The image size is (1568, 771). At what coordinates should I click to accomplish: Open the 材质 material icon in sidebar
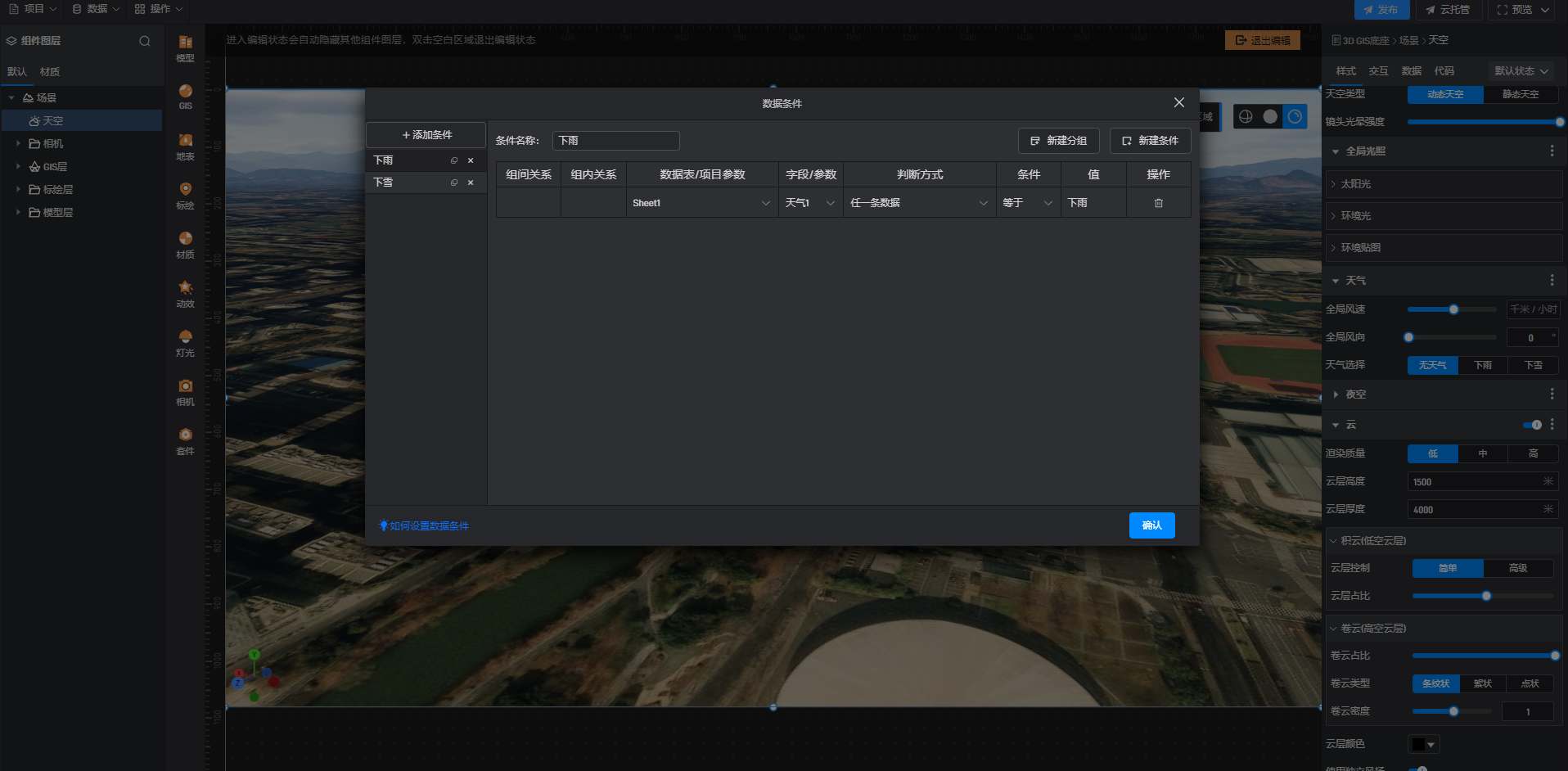(186, 245)
